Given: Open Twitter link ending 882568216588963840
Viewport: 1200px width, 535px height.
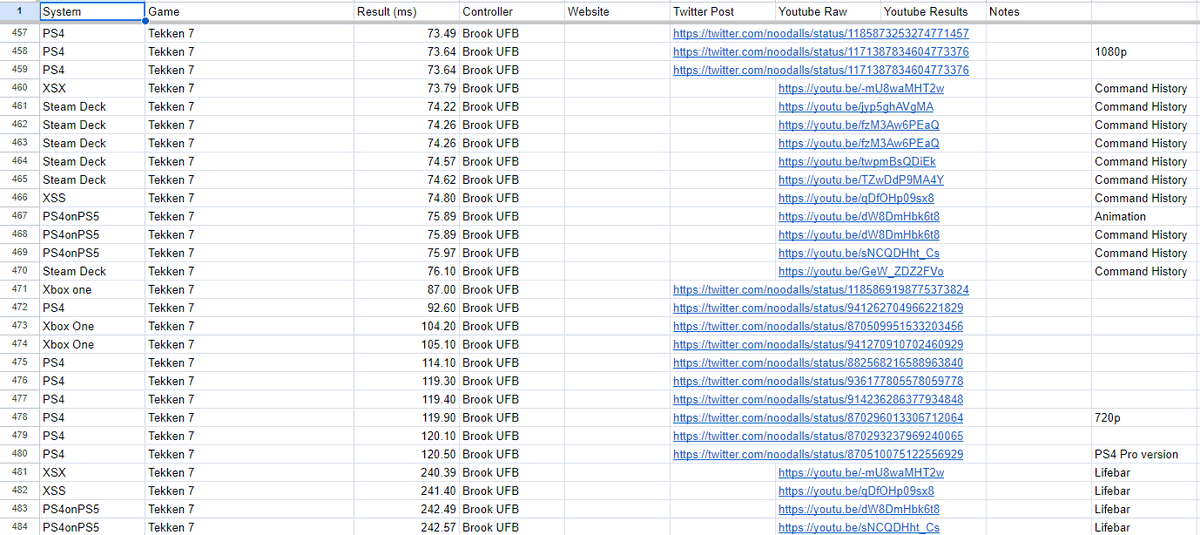Looking at the screenshot, I should [818, 363].
